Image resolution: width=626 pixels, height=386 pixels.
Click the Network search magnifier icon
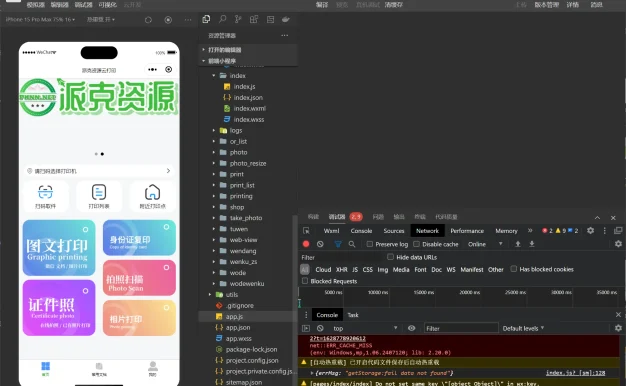tap(352, 244)
